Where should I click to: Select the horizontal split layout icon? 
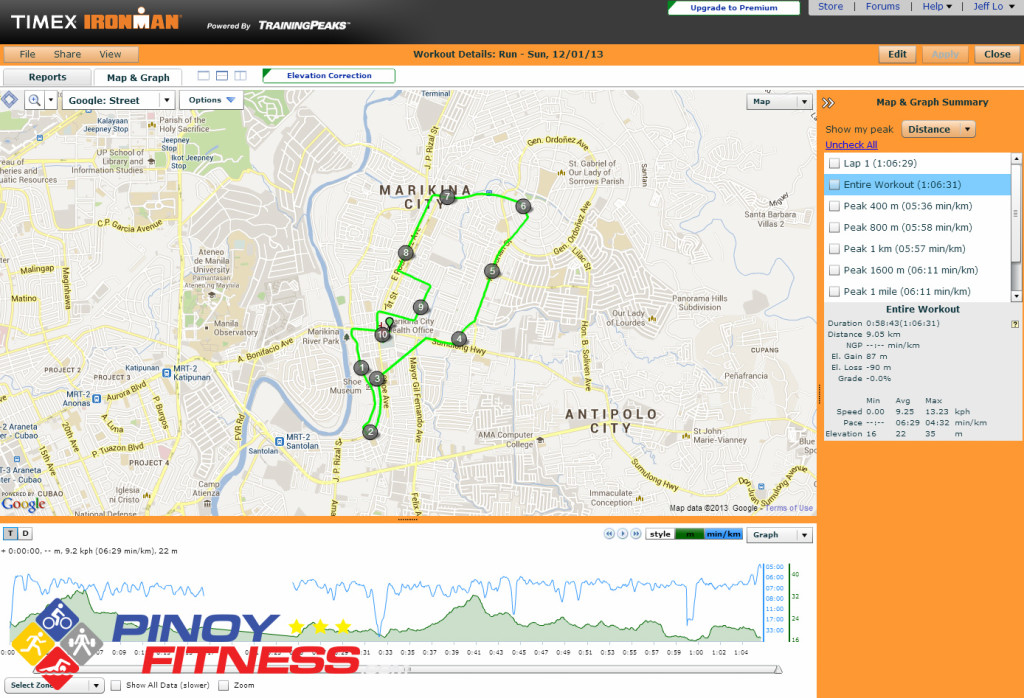(x=222, y=76)
